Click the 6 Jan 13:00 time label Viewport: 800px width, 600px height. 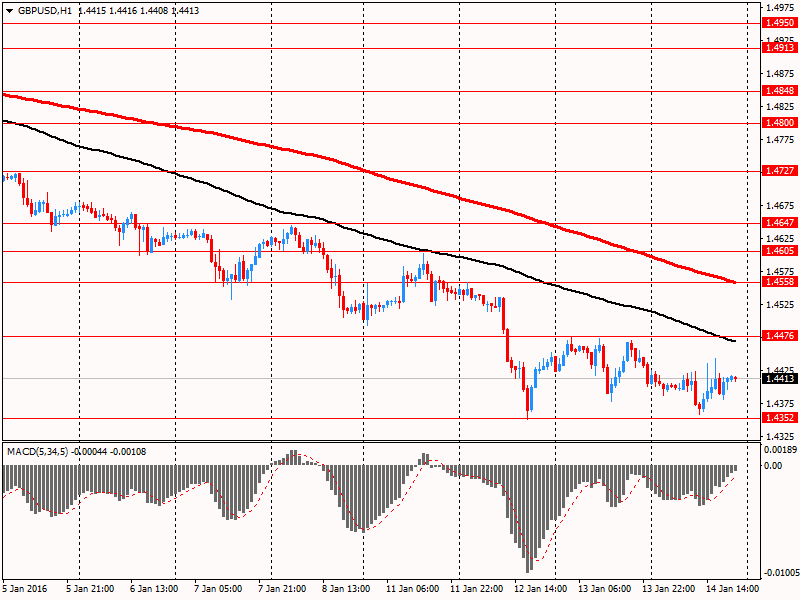click(x=154, y=589)
